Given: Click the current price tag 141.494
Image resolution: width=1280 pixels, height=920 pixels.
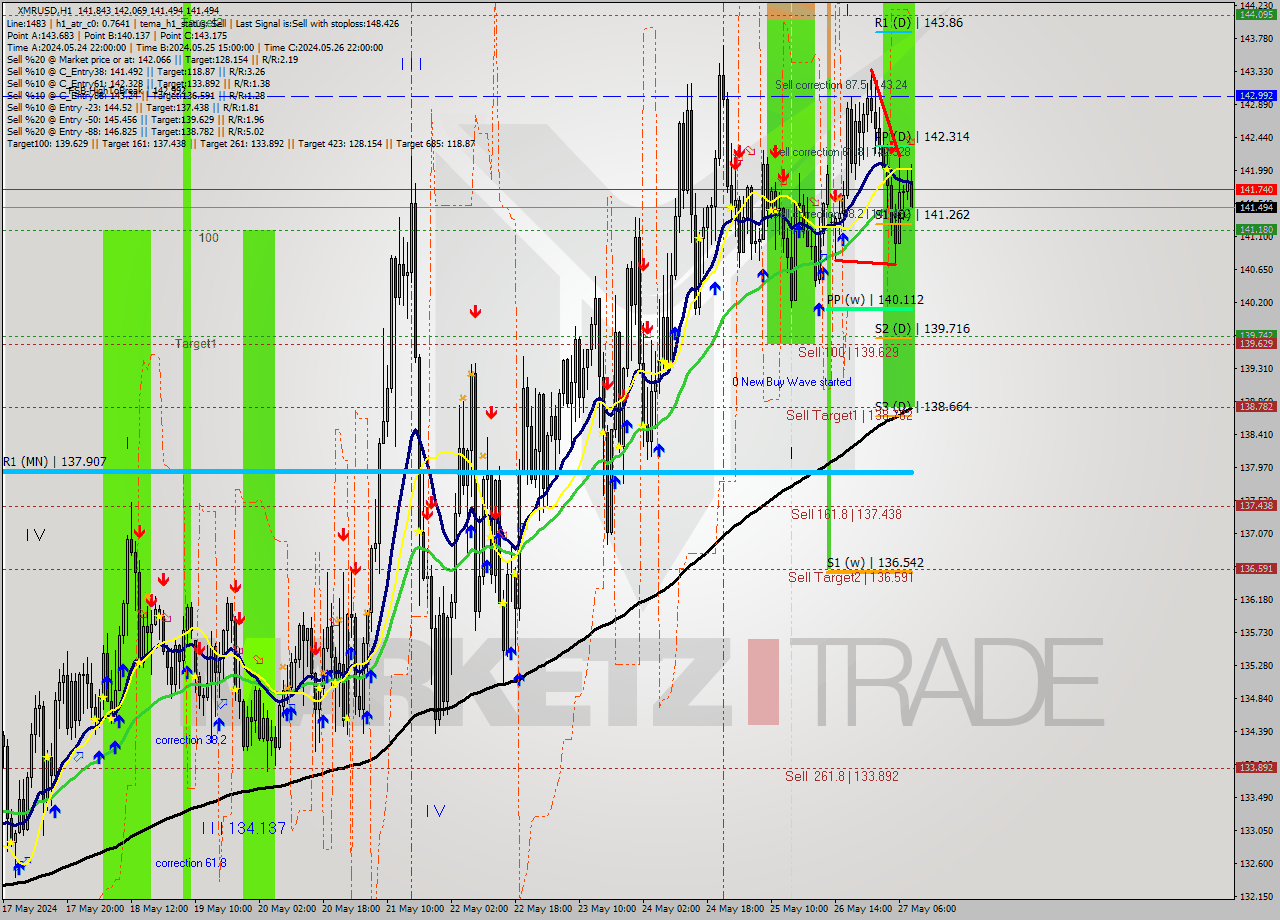Looking at the screenshot, I should coord(1256,207).
